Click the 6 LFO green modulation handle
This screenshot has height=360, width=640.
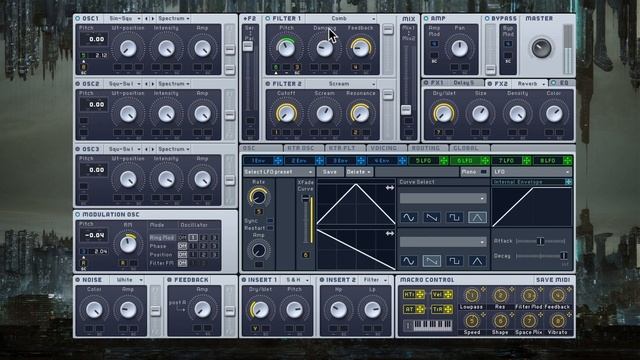(485, 161)
